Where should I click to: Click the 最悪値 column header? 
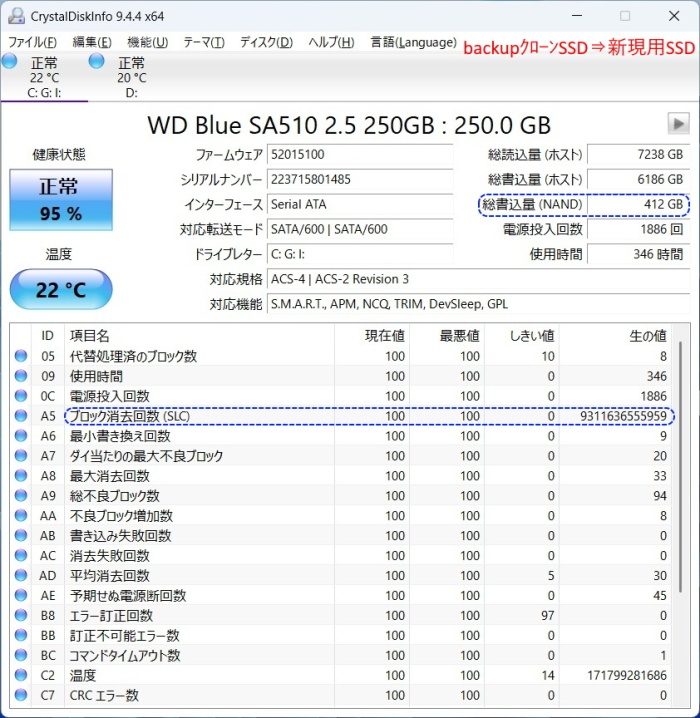447,336
